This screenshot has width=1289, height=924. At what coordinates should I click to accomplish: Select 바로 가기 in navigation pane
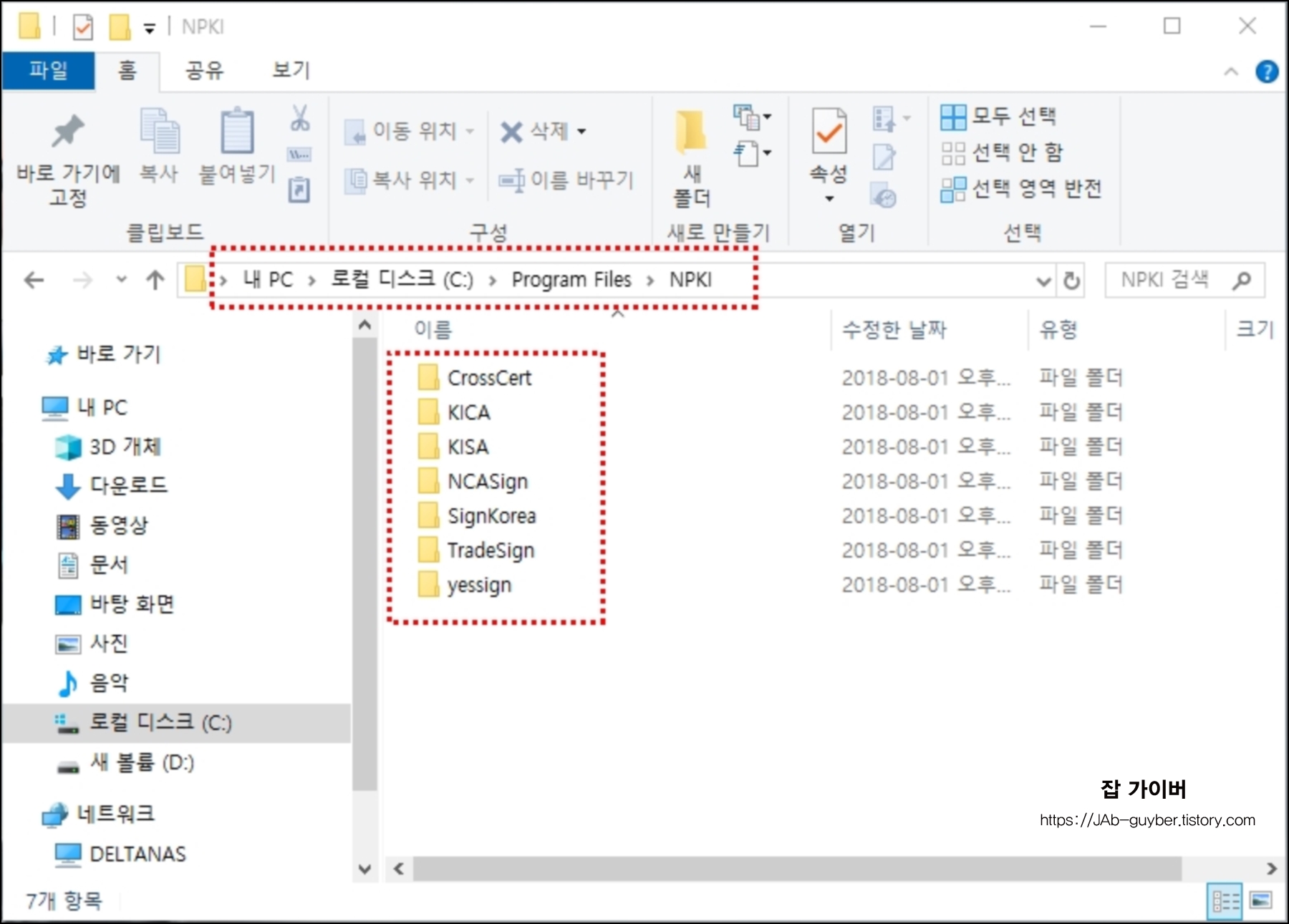pyautogui.click(x=104, y=354)
